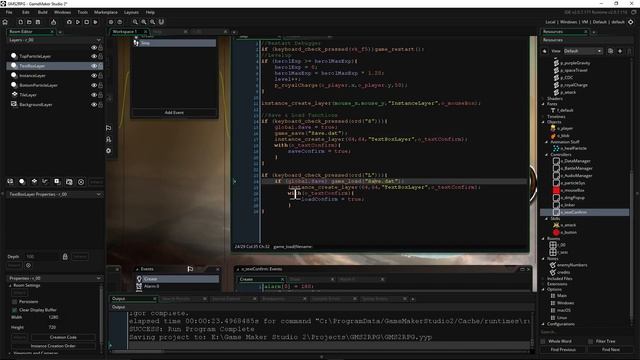Create new tile layer icon

point(34,182)
